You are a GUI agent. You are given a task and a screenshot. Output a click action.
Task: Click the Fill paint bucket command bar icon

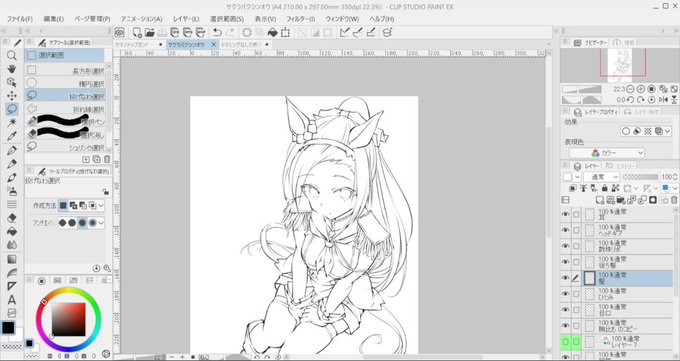(x=272, y=33)
